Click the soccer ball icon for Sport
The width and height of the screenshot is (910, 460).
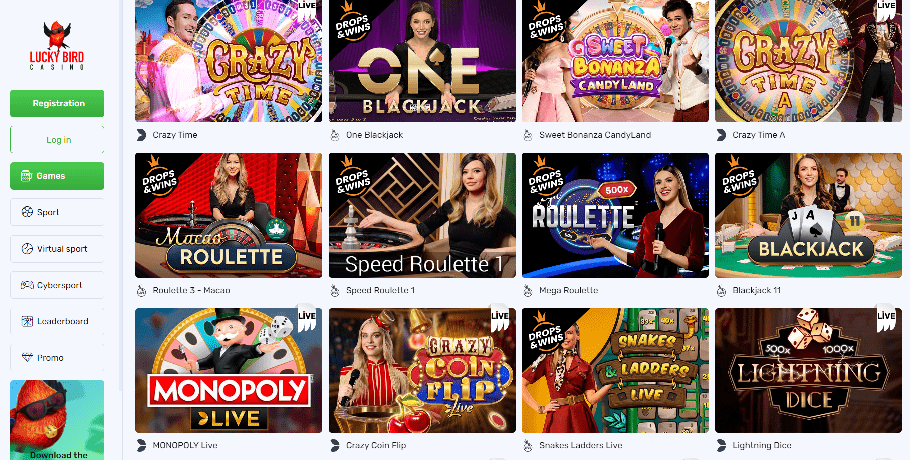pos(27,212)
